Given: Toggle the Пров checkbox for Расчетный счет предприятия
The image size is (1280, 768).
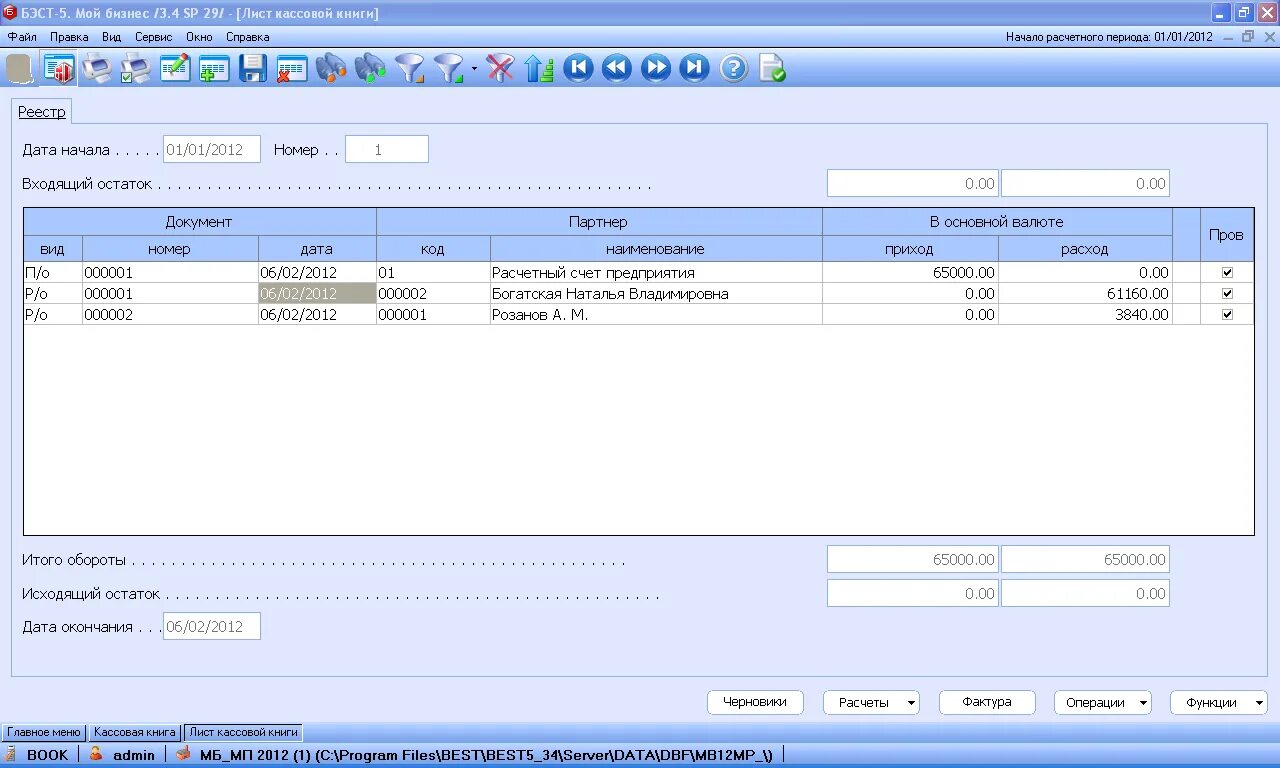Looking at the screenshot, I should 1227,272.
